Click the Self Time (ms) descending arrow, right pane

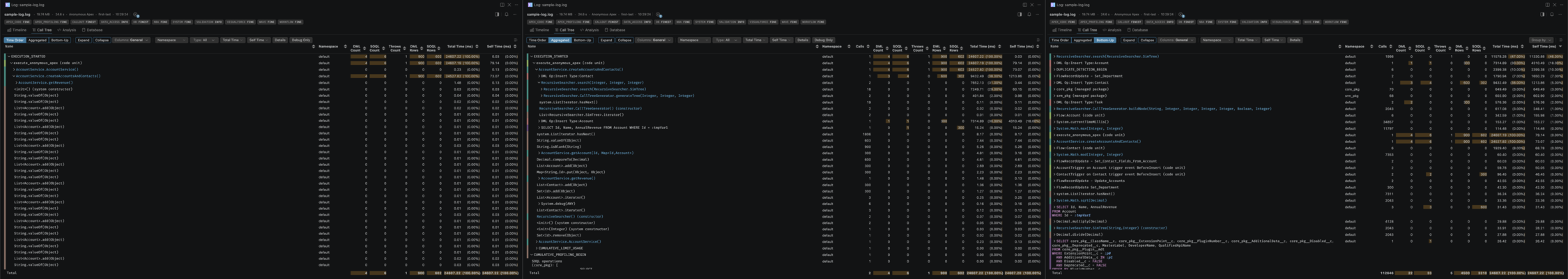pos(1560,47)
